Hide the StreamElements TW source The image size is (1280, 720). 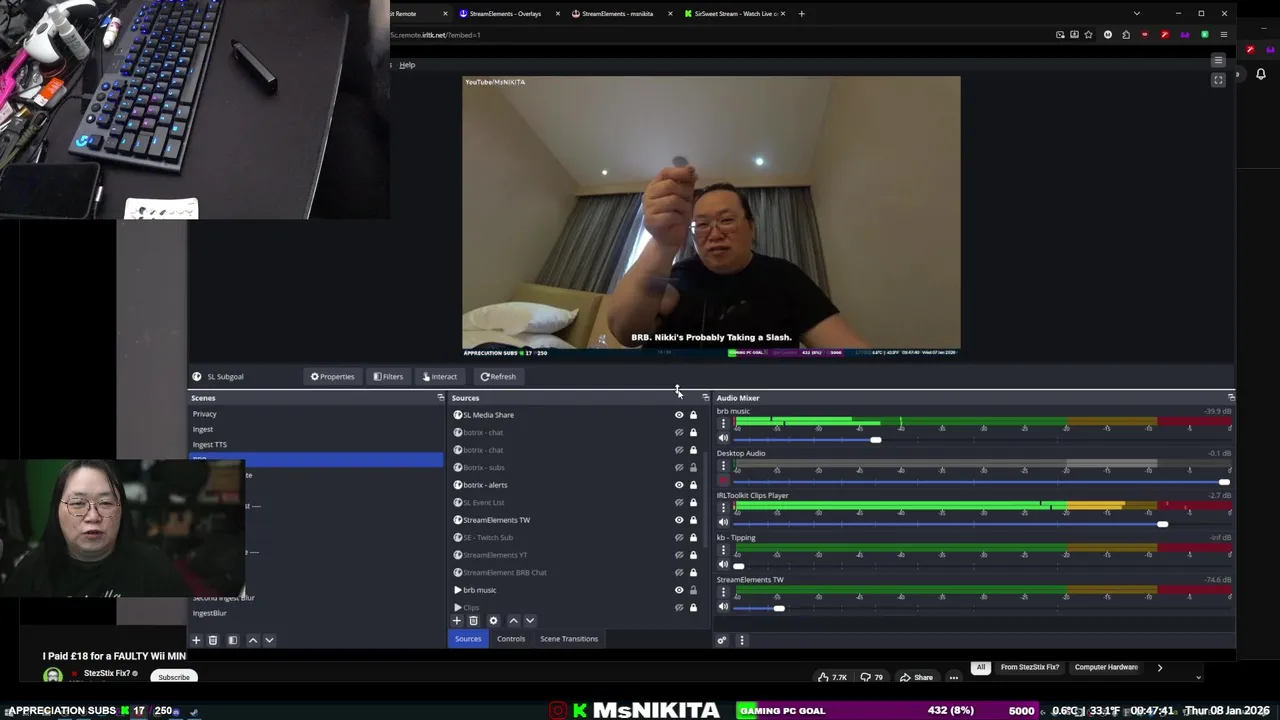(x=679, y=520)
